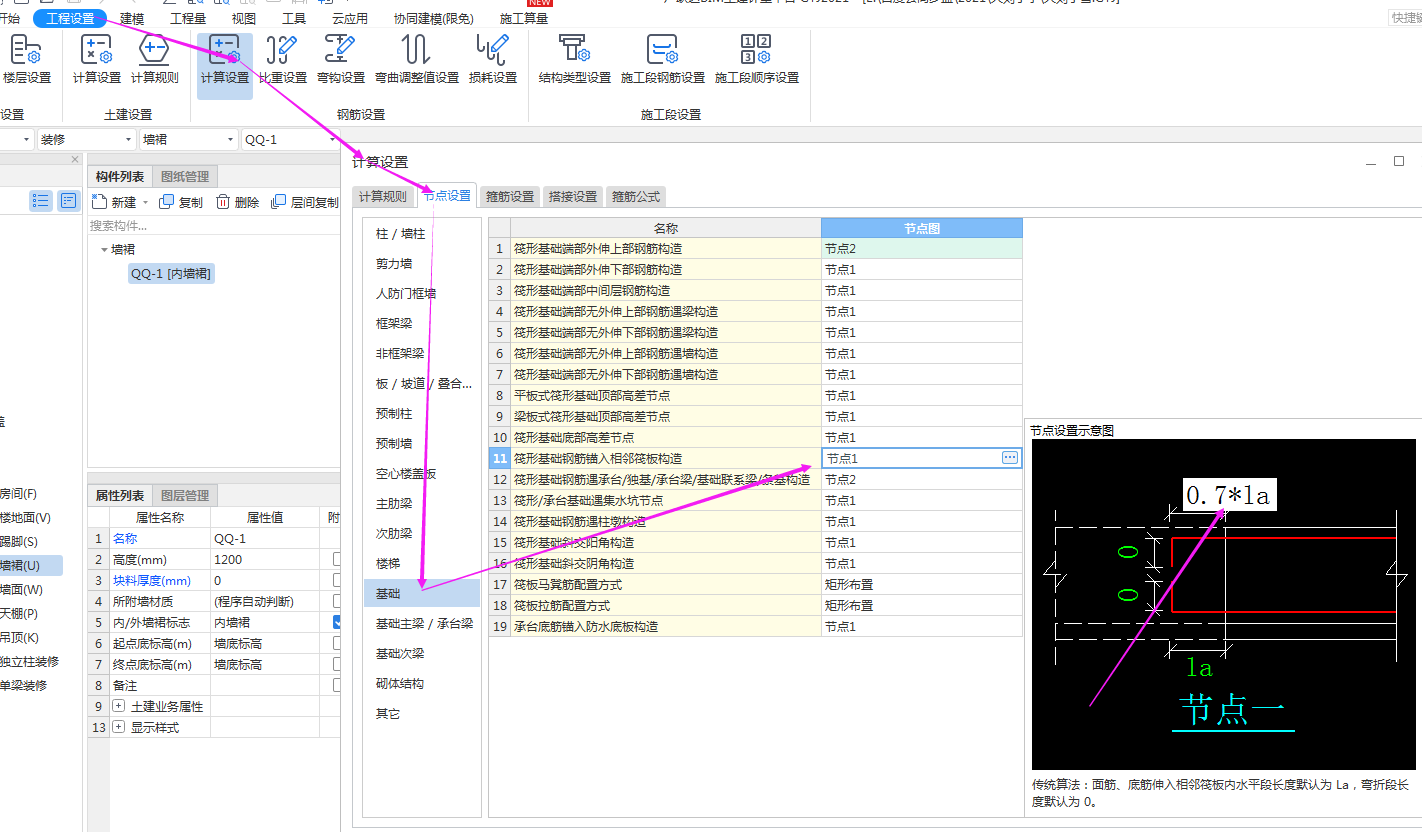Toggle checkbox for 块料厚度(mm) row
Viewport: 1422px width, 832px height.
pyautogui.click(x=338, y=580)
